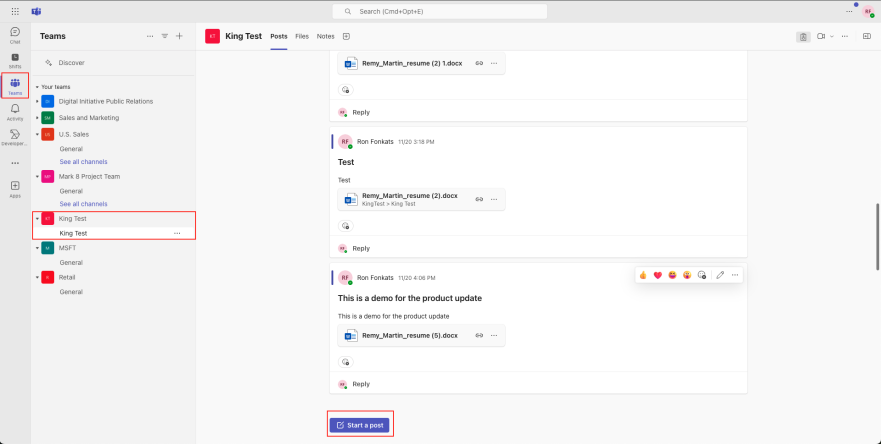Open Meet dropdown arrow
This screenshot has height=444, width=881.
[832, 37]
